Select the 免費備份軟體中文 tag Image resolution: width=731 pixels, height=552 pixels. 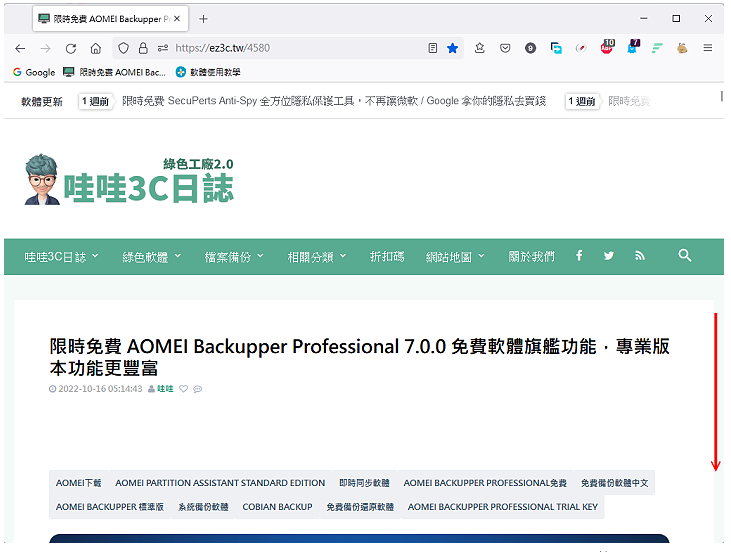pyautogui.click(x=614, y=483)
